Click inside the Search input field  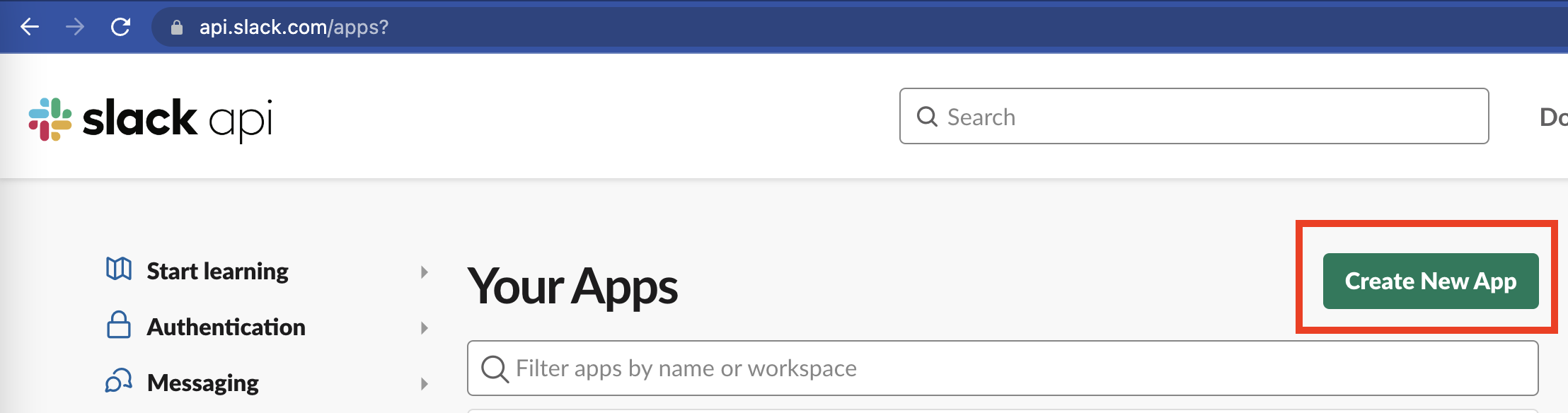pos(1132,117)
